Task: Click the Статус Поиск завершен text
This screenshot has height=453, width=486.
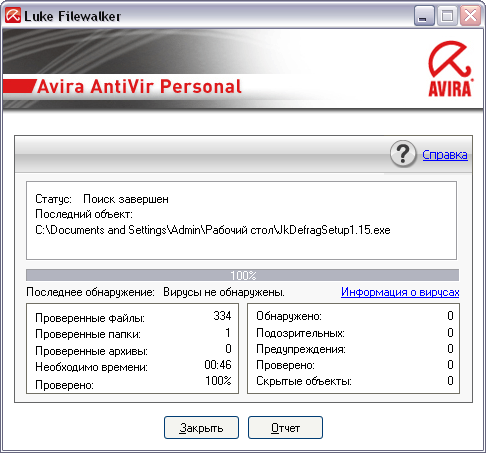Action: [x=102, y=199]
